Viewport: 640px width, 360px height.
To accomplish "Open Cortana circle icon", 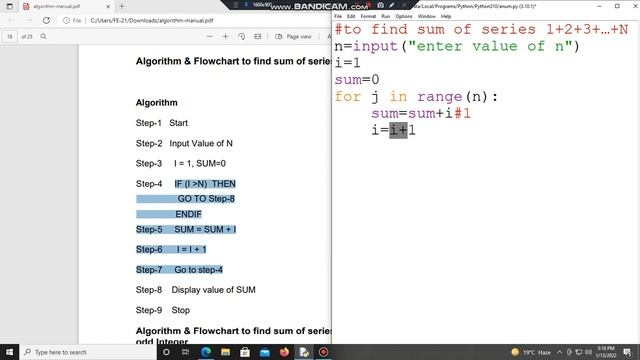I will point(166,352).
